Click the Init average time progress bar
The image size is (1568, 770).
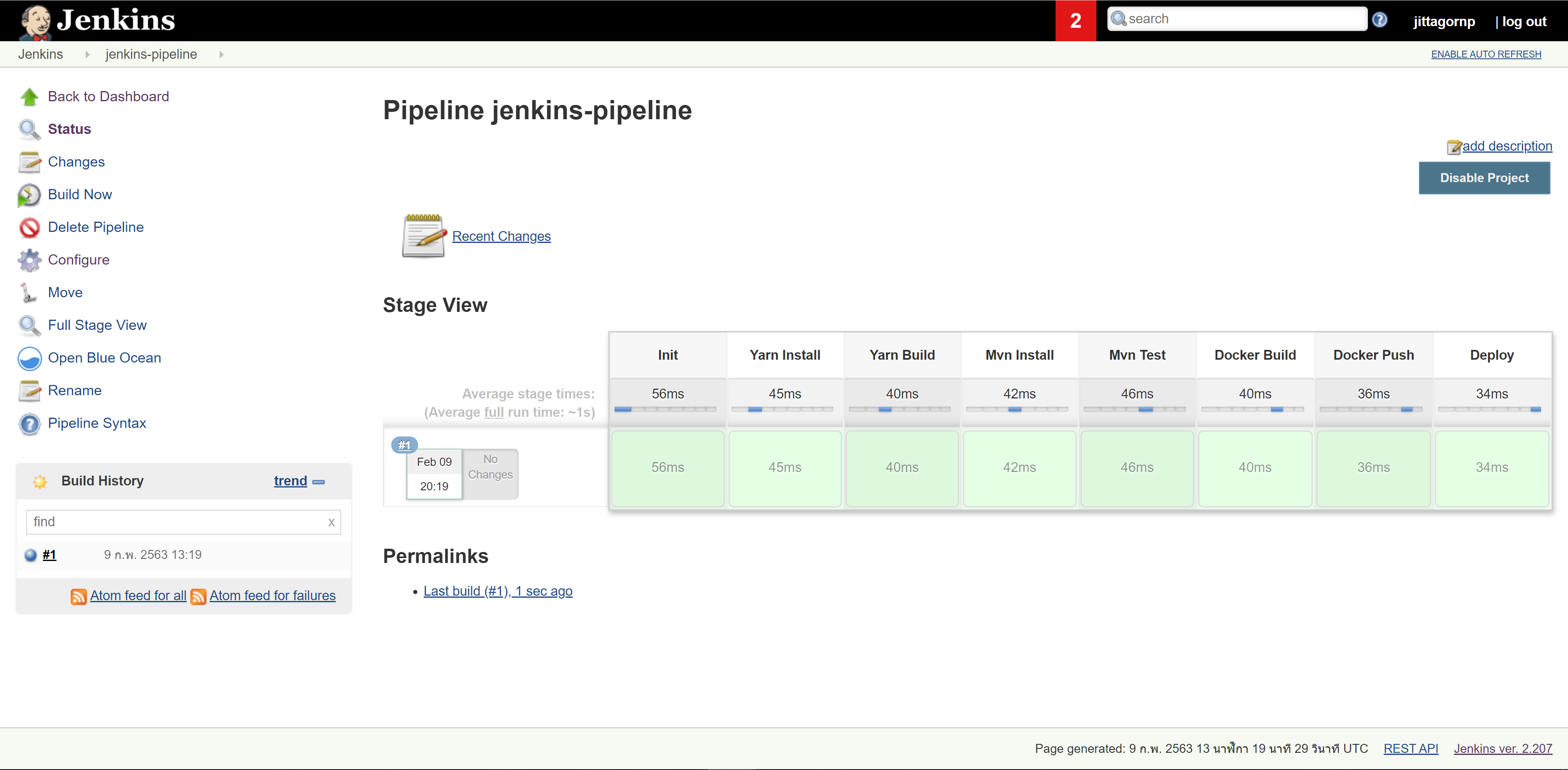tap(665, 409)
